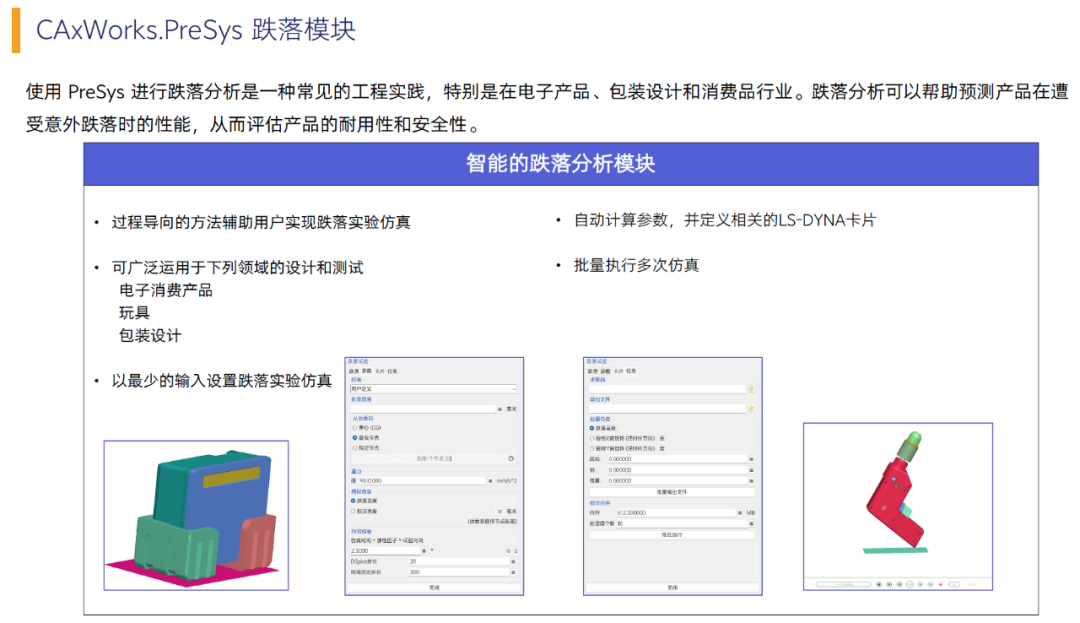Click calculator icon beside 2.5000 time field
Screen dimensions: 1080x623
tap(424, 551)
